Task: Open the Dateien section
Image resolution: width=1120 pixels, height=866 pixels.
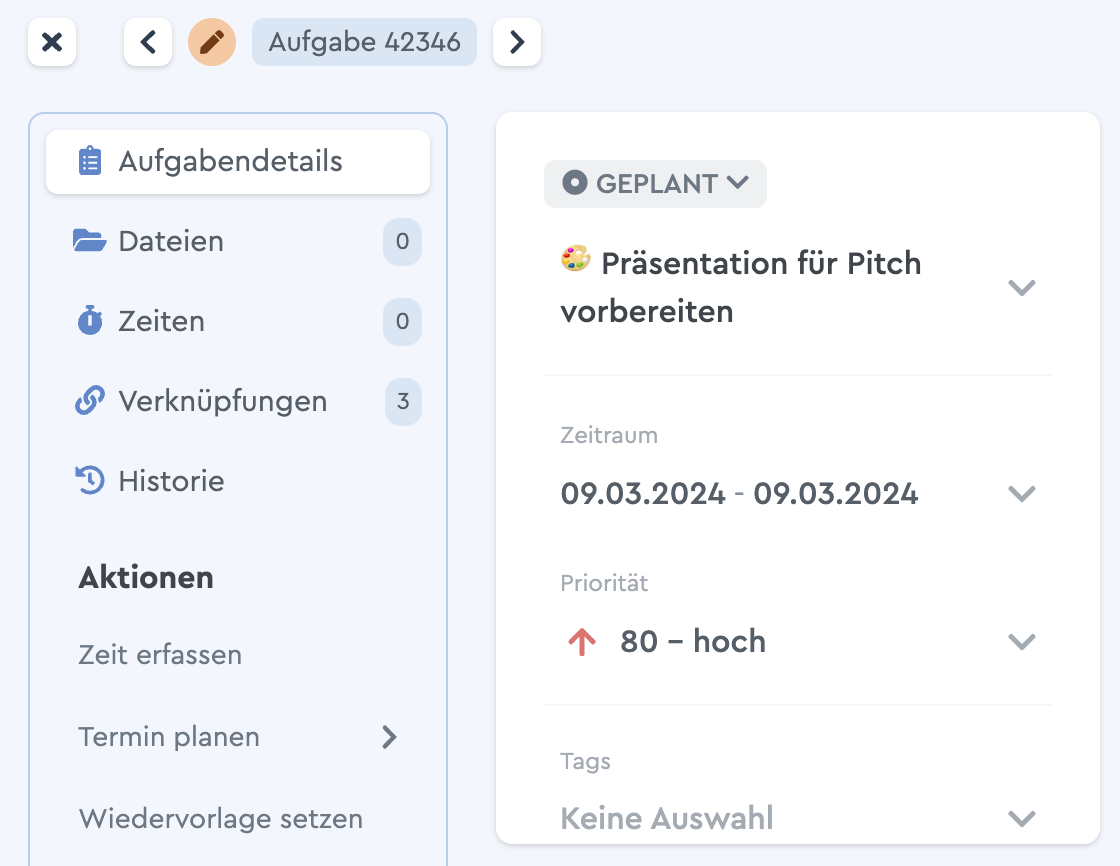Action: coord(238,242)
